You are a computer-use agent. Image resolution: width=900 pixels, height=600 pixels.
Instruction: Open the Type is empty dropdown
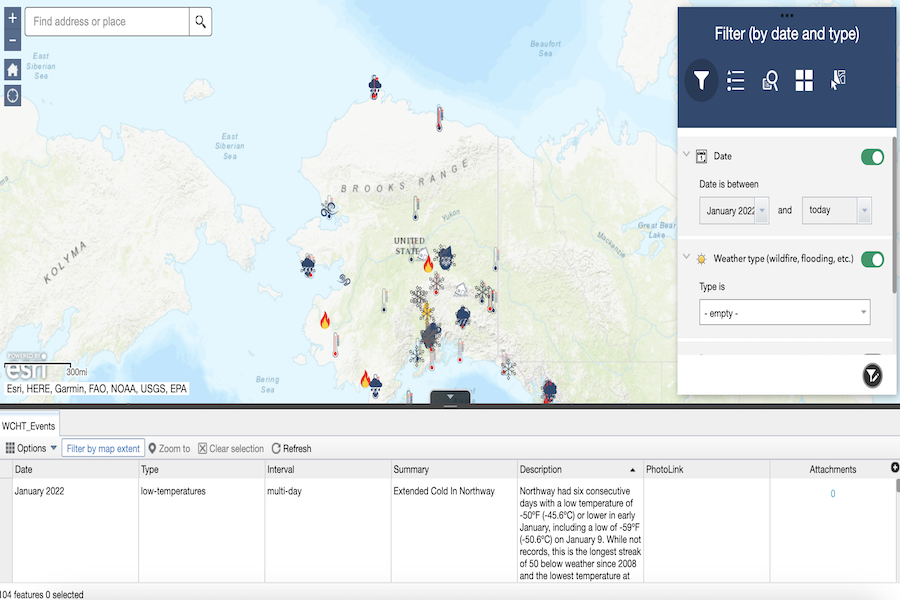click(785, 313)
